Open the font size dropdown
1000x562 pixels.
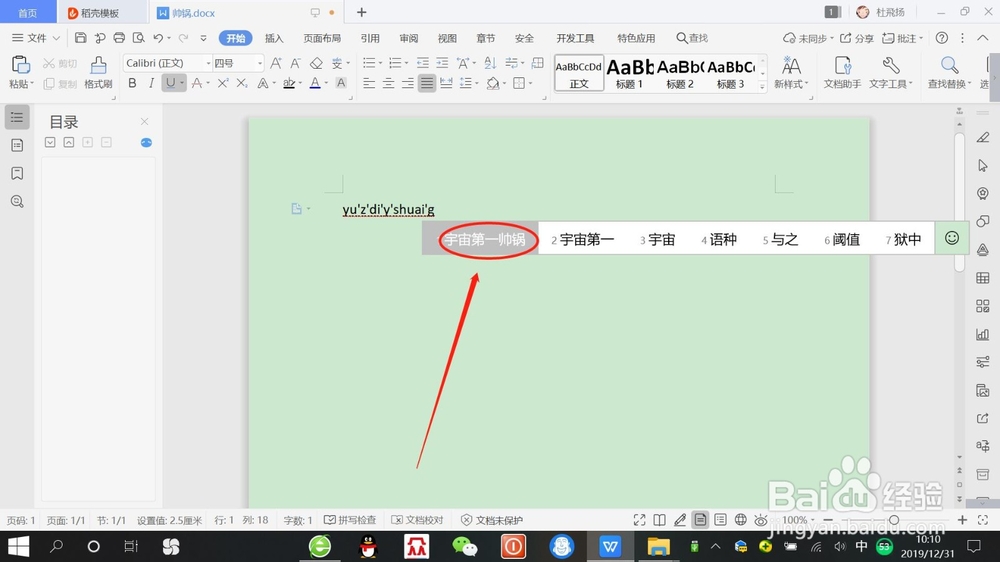coord(260,63)
